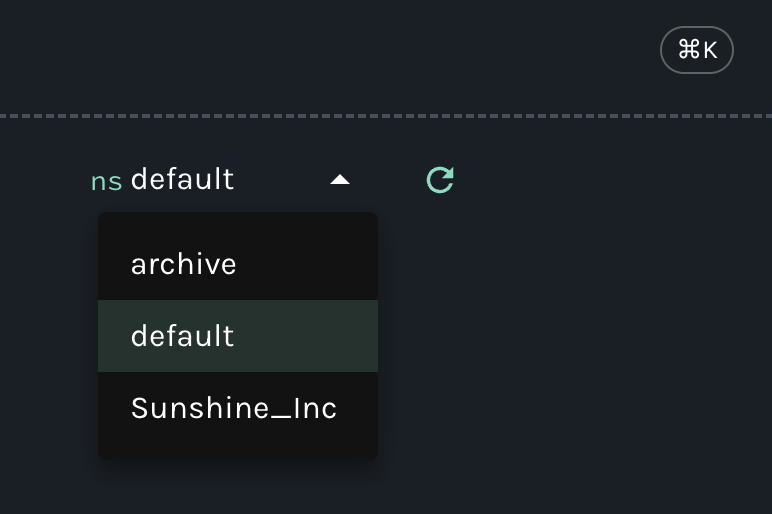
Task: Click the 'default' namespace selector text
Action: [182, 180]
